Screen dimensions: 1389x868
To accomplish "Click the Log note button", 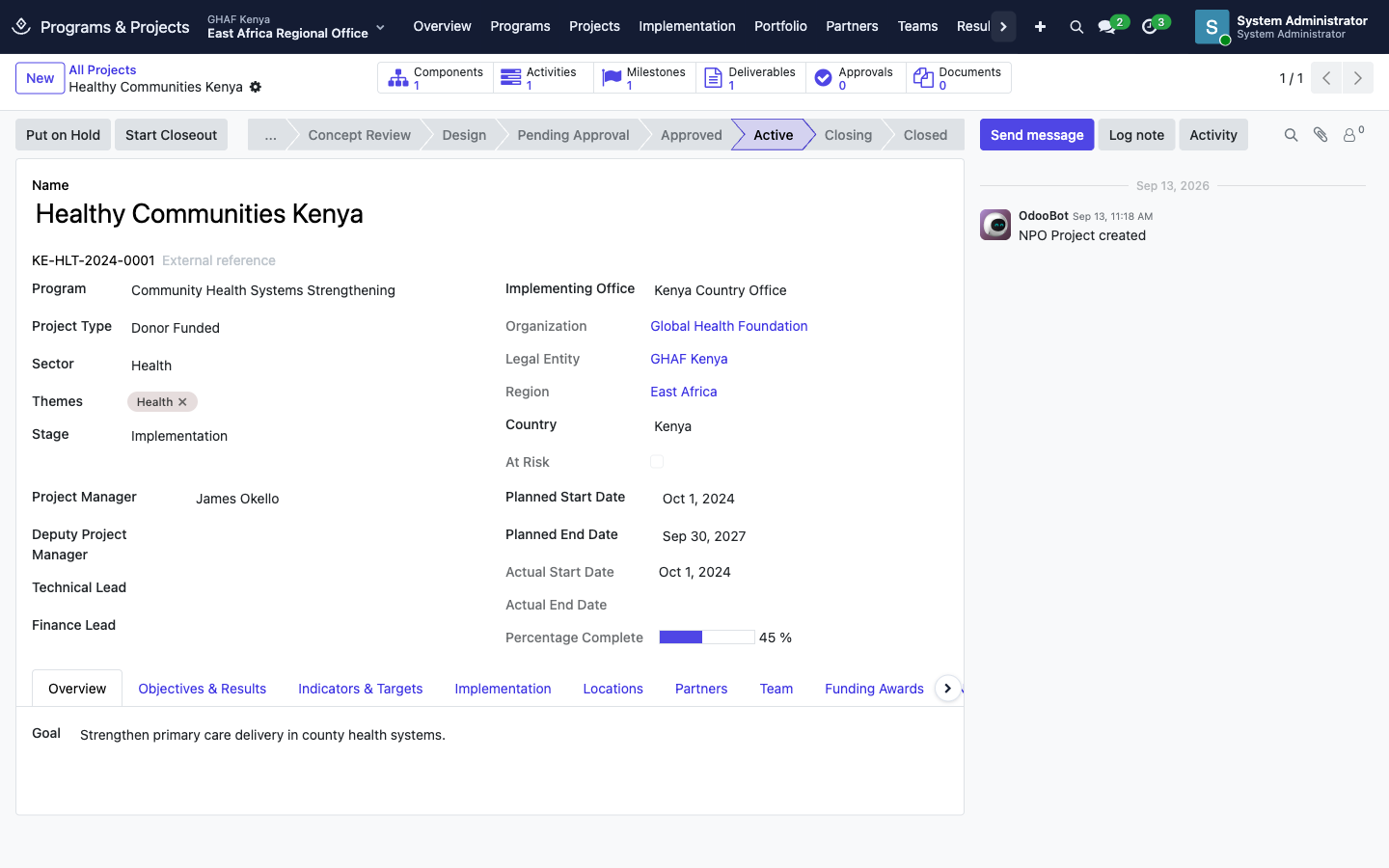I will pyautogui.click(x=1136, y=135).
